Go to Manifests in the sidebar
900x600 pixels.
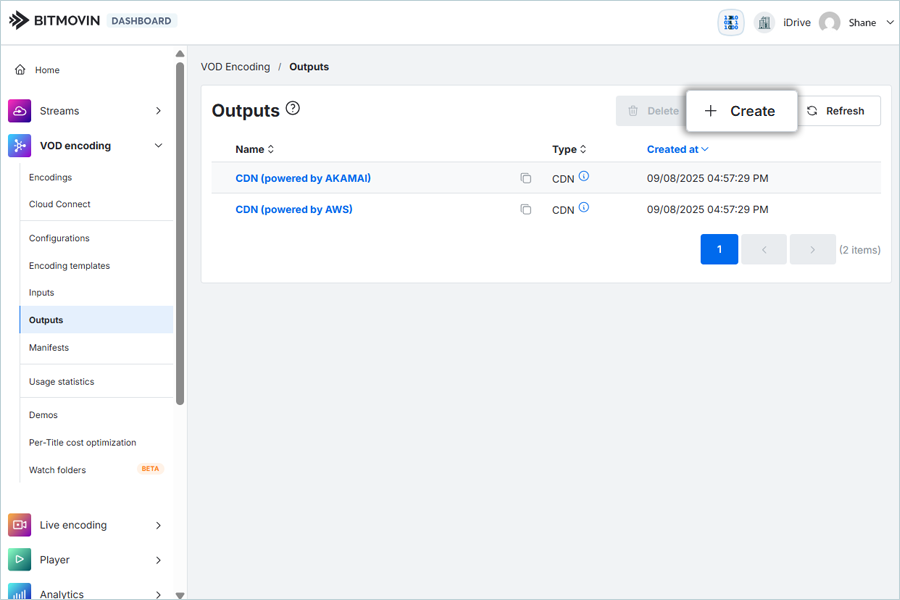pos(49,348)
